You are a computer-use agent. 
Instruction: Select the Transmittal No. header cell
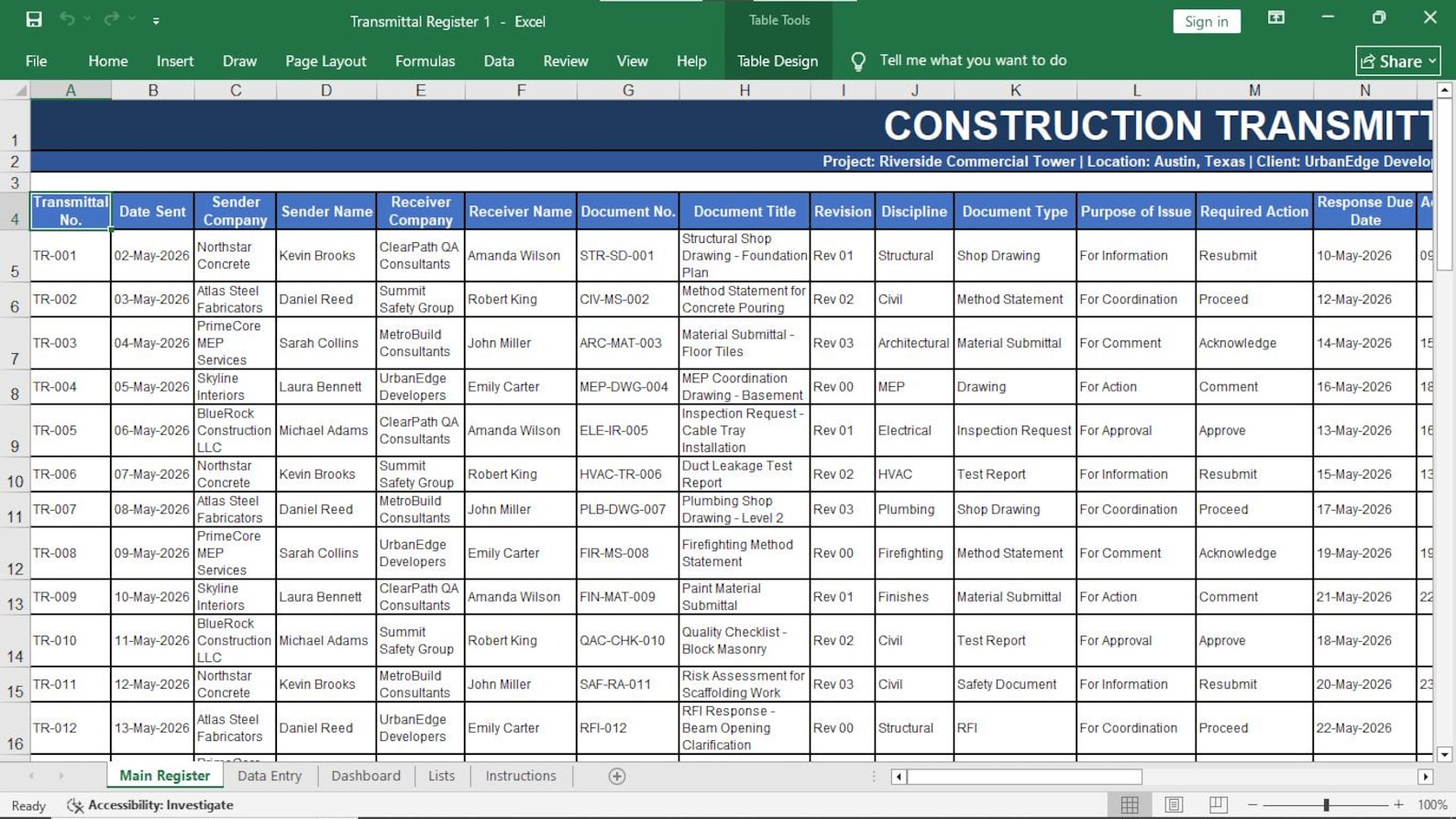pyautogui.click(x=71, y=211)
